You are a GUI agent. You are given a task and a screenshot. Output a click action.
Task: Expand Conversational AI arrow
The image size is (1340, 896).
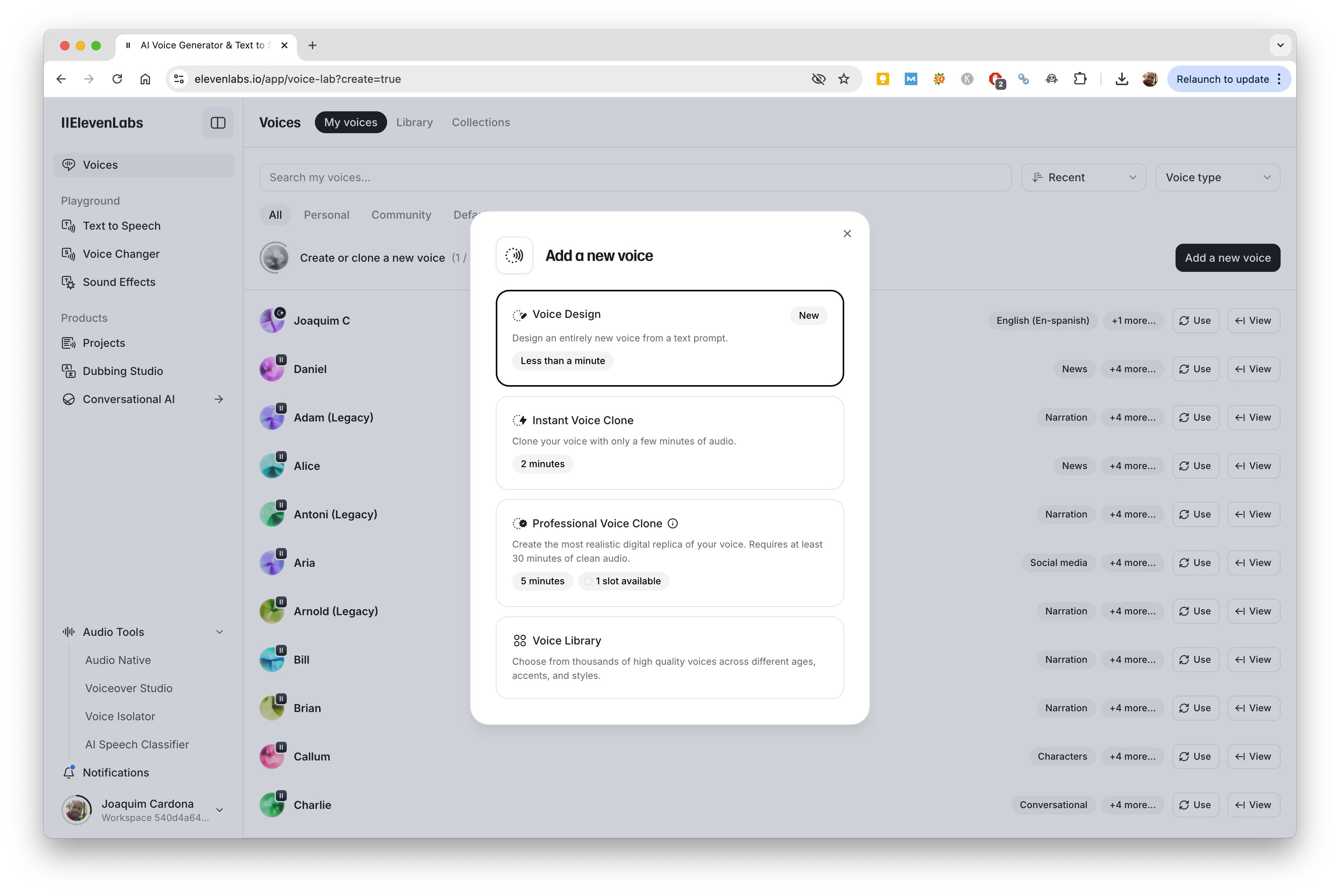tap(219, 399)
